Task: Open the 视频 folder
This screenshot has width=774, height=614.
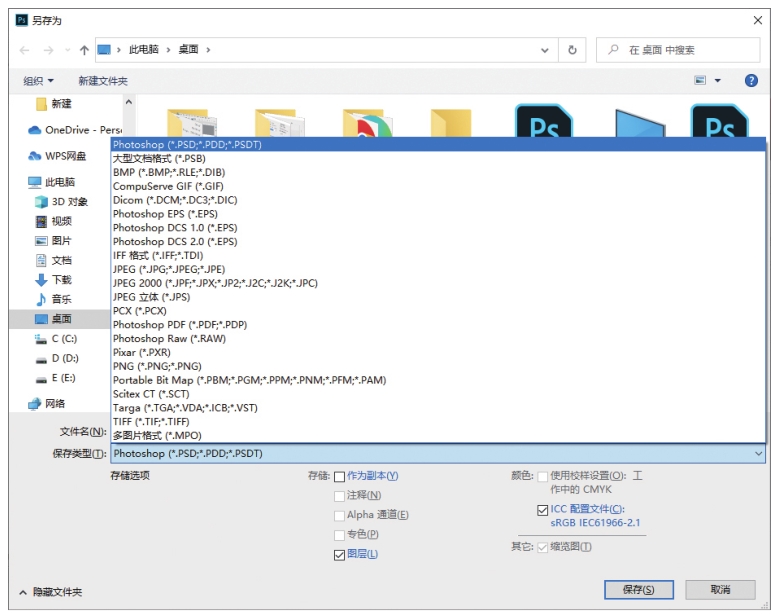Action: 53,221
